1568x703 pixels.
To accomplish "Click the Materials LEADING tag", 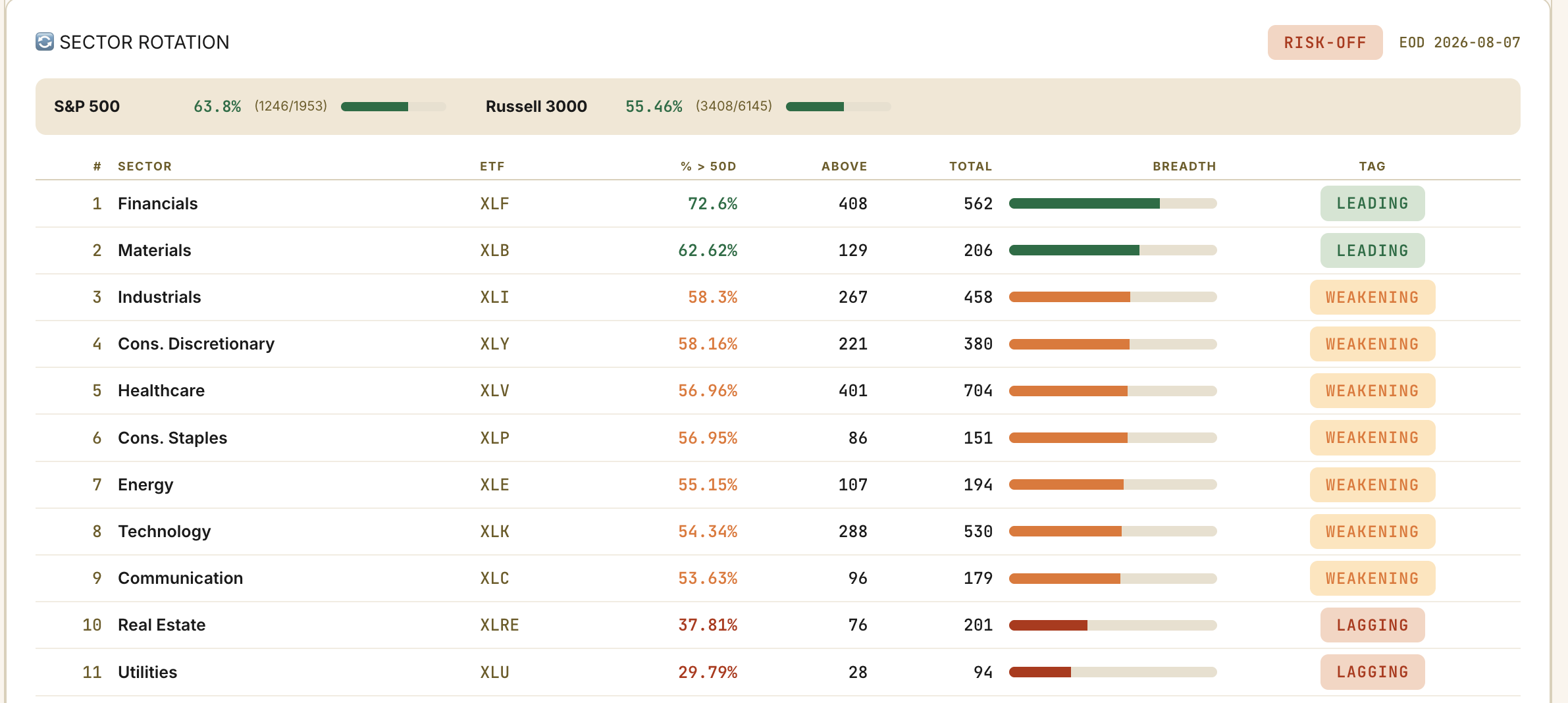I will [1372, 251].
